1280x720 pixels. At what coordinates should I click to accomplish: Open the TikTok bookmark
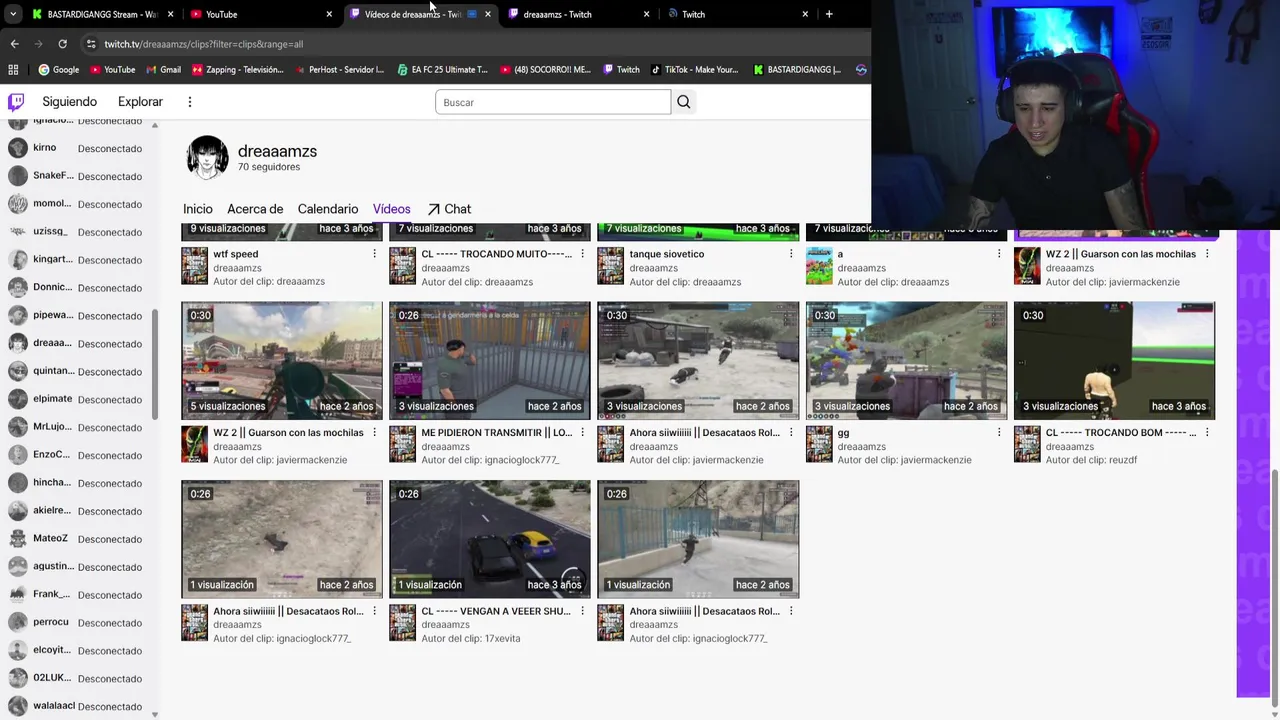click(x=695, y=70)
